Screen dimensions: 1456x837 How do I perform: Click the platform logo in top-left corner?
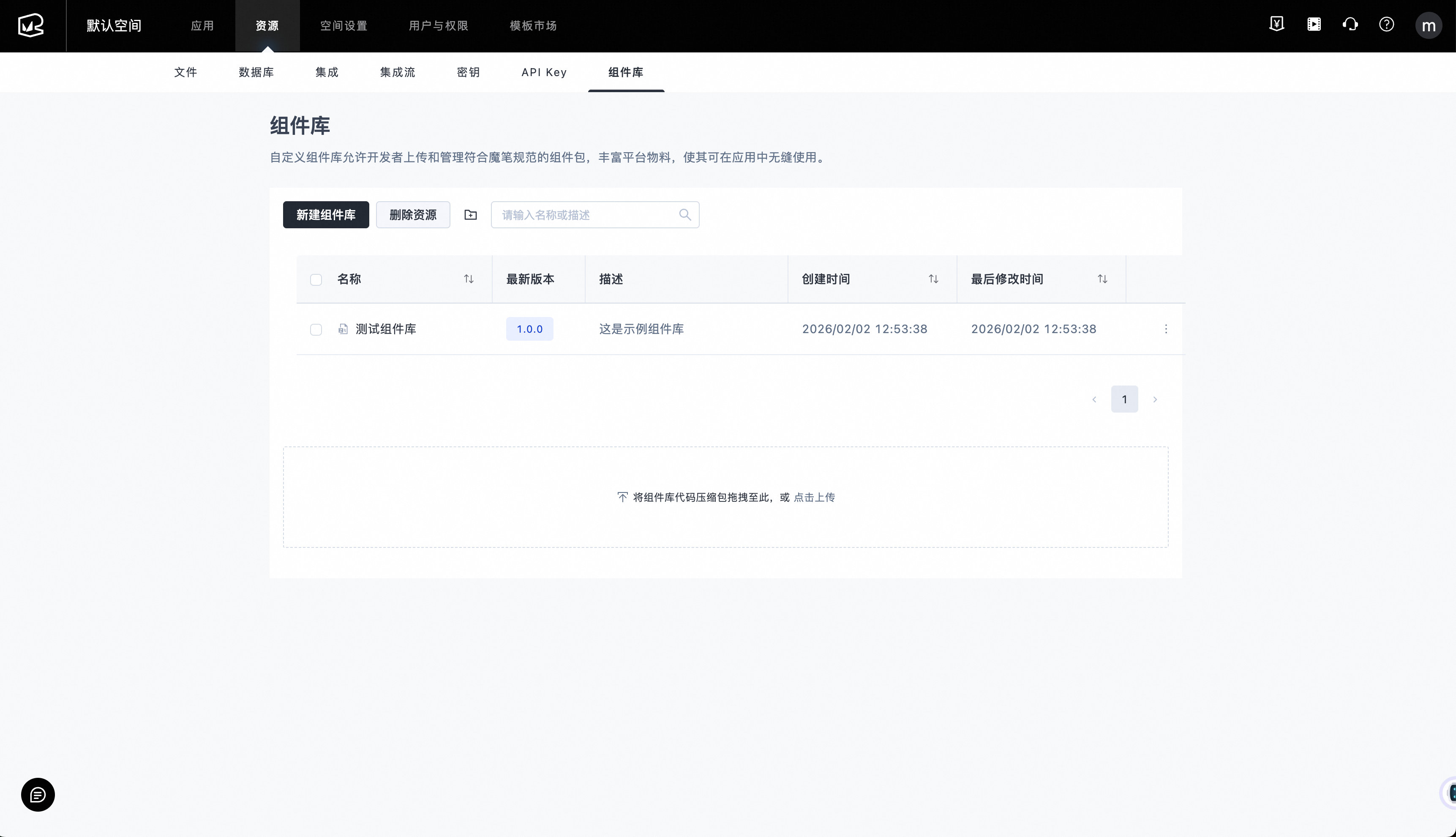(x=31, y=25)
